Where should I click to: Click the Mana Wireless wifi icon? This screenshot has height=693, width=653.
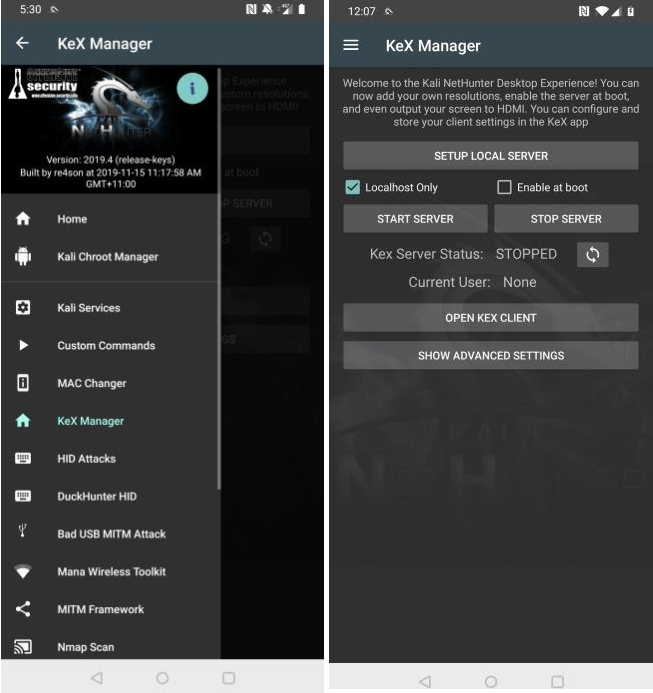click(x=23, y=571)
